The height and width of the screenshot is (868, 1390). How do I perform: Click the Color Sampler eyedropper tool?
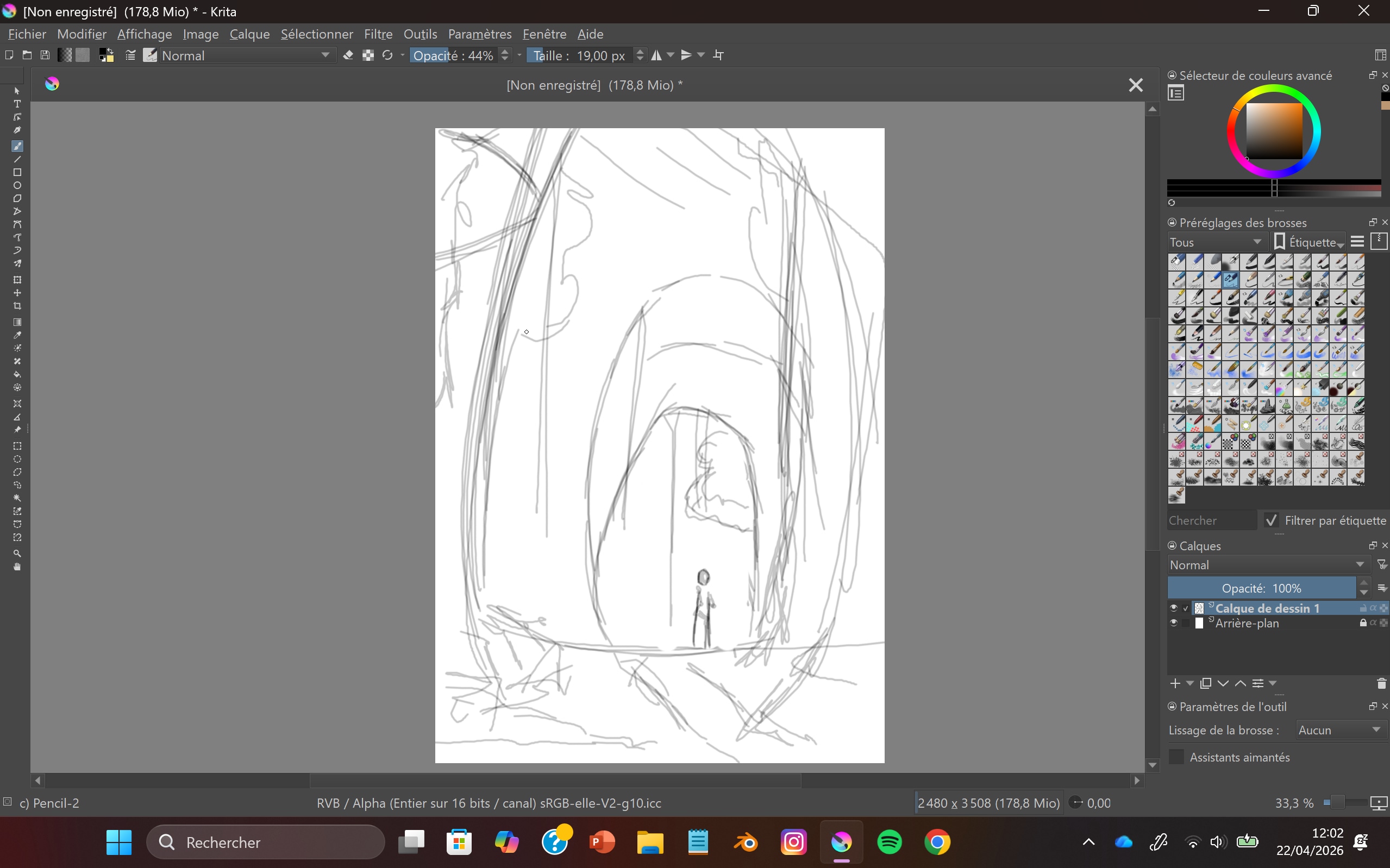tap(17, 335)
